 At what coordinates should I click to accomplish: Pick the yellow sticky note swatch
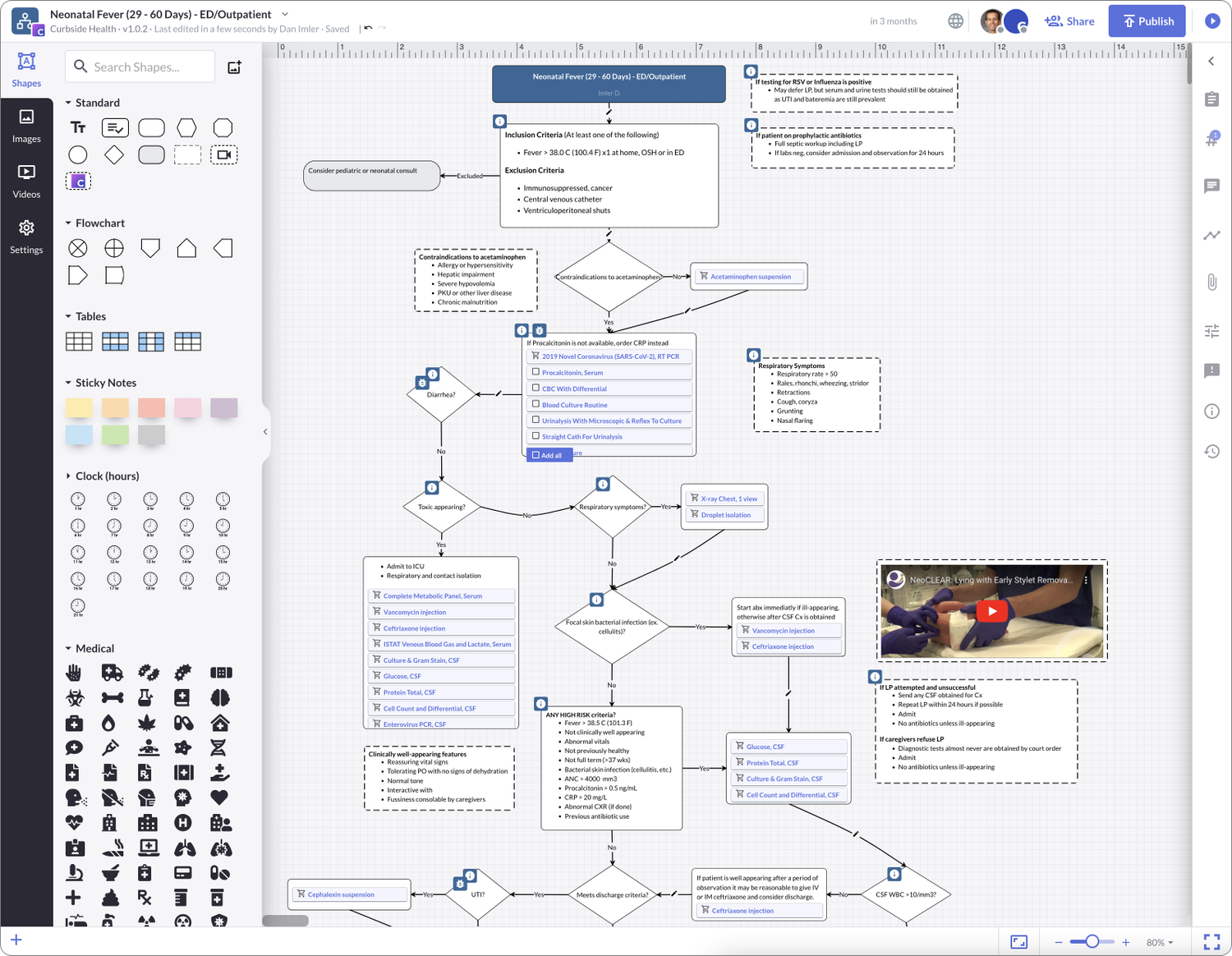[79, 408]
